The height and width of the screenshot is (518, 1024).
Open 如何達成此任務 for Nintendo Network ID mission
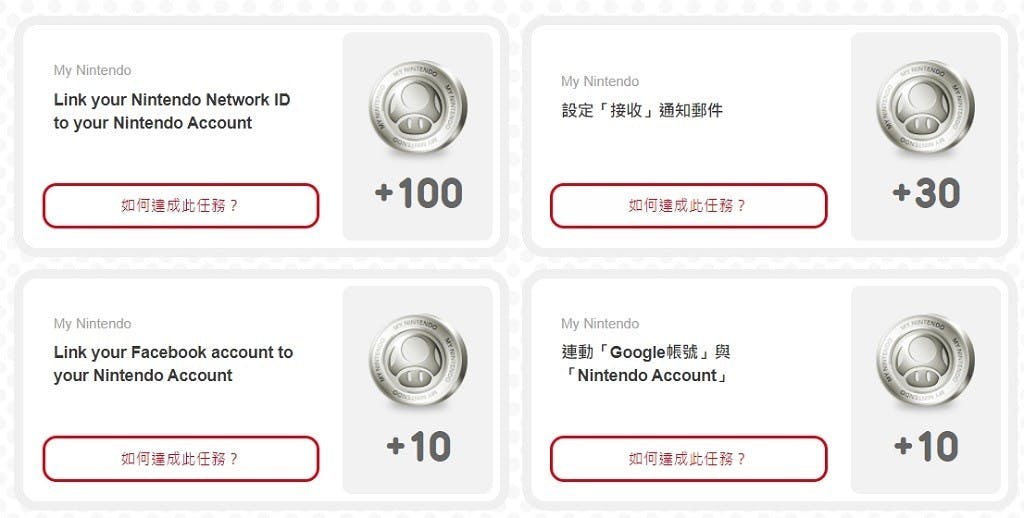181,206
